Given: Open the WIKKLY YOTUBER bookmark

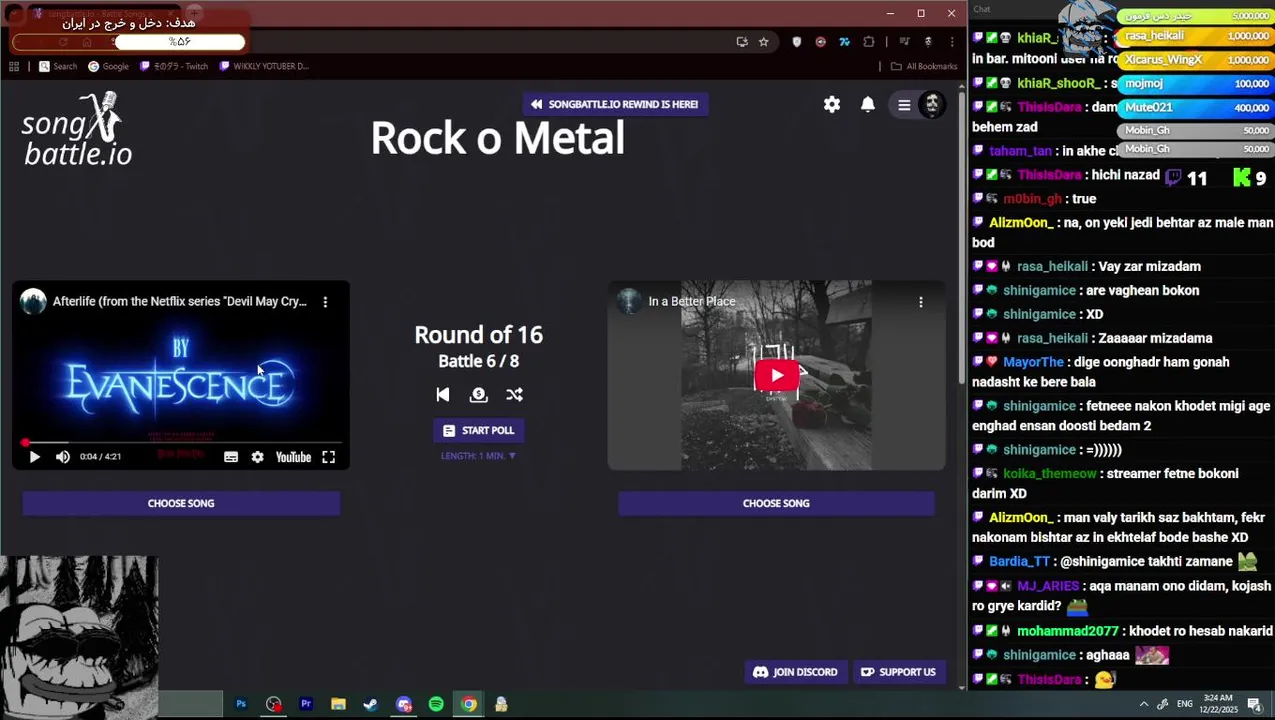Looking at the screenshot, I should pyautogui.click(x=264, y=66).
